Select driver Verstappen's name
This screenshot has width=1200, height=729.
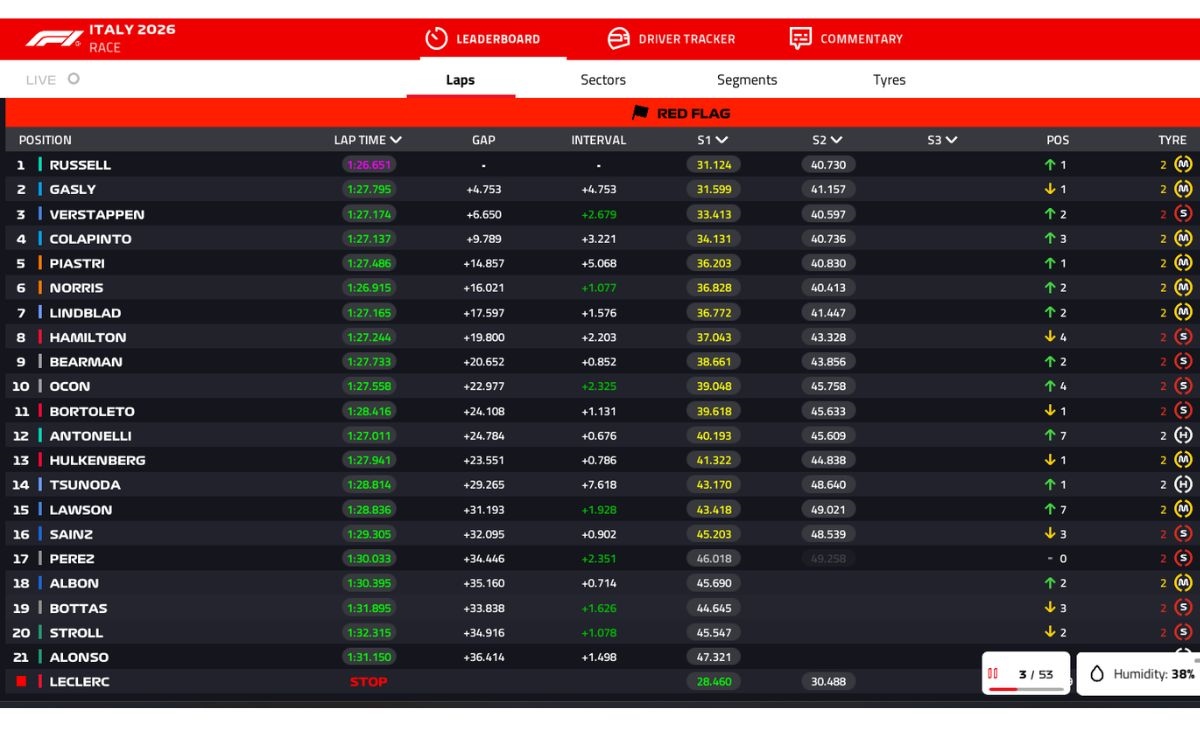tap(97, 214)
